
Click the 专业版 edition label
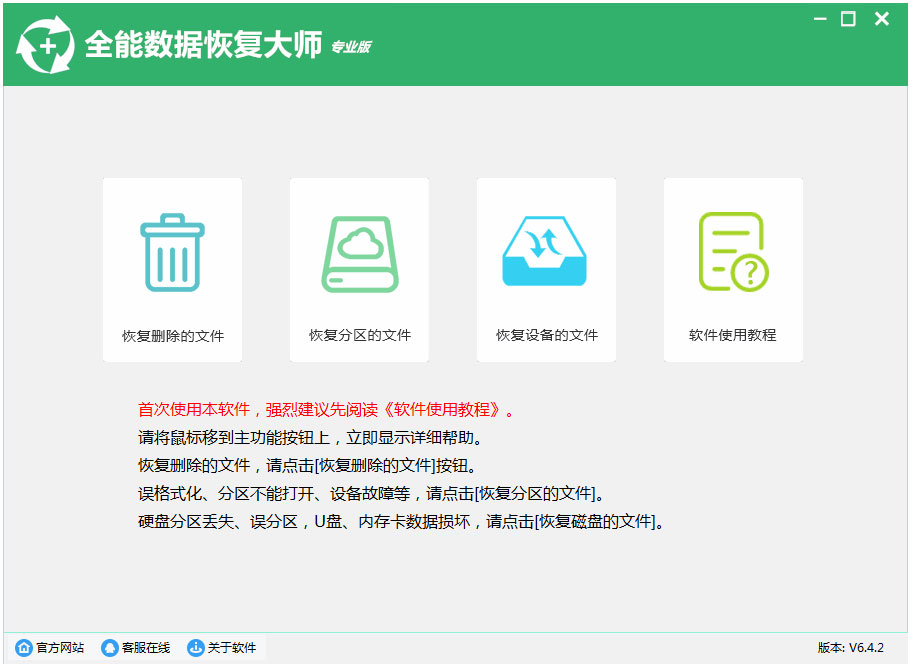(x=351, y=47)
